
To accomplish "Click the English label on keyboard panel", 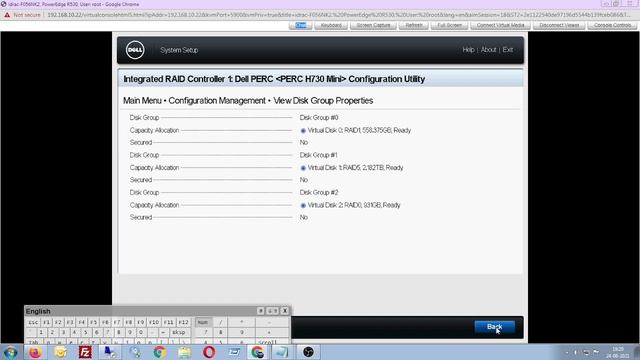I will (38, 311).
